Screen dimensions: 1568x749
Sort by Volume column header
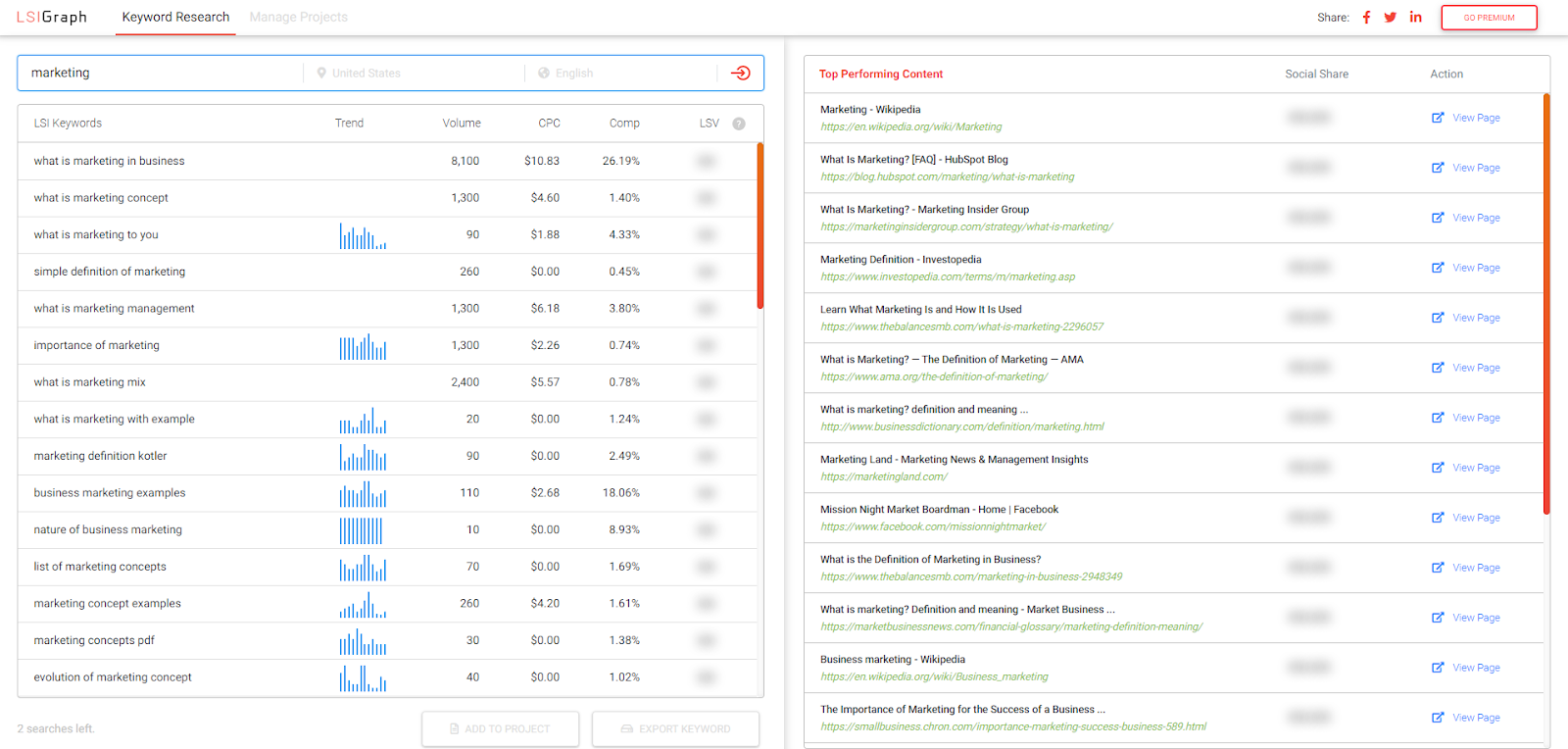tap(462, 124)
